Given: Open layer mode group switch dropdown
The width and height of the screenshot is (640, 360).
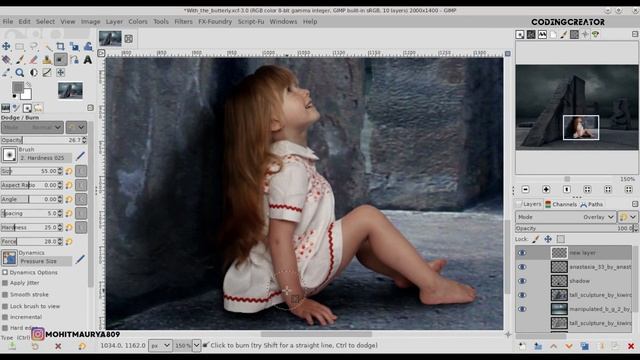Looking at the screenshot, I should click(x=628, y=217).
